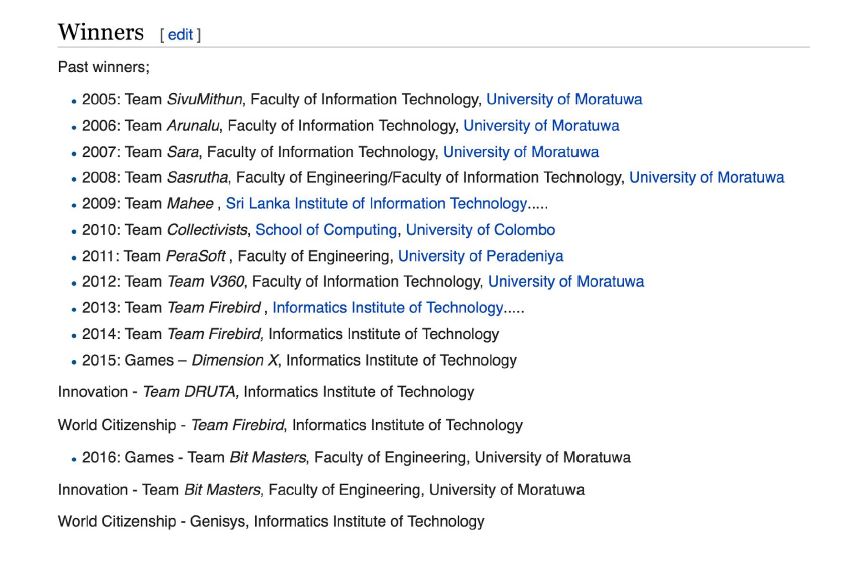863x563 pixels.
Task: Click the edit link beside Winners heading
Action: click(180, 35)
